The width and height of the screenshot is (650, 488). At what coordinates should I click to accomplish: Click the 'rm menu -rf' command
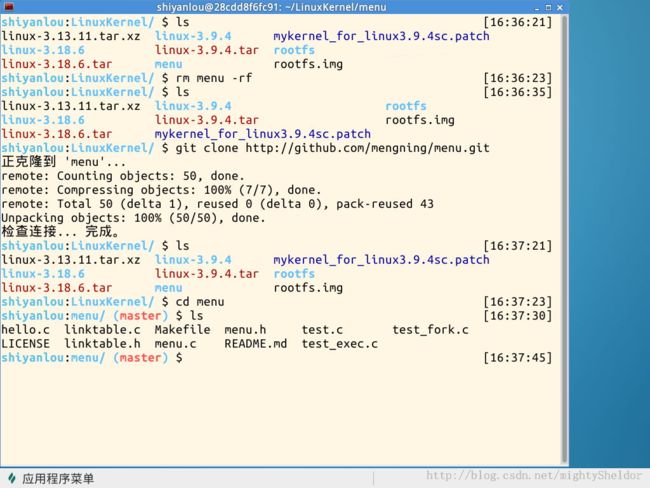(x=214, y=78)
